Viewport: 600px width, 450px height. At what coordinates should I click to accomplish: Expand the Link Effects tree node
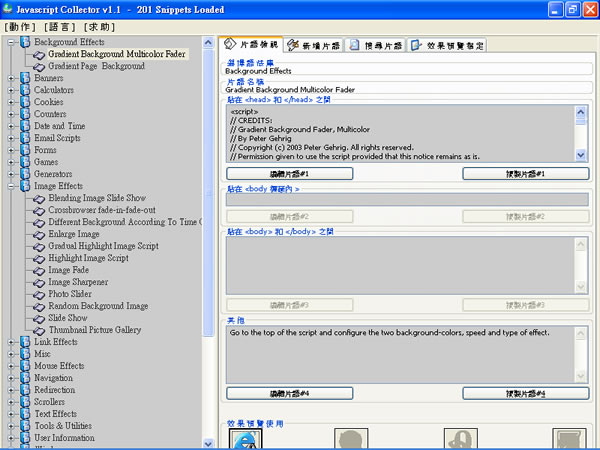tap(11, 342)
